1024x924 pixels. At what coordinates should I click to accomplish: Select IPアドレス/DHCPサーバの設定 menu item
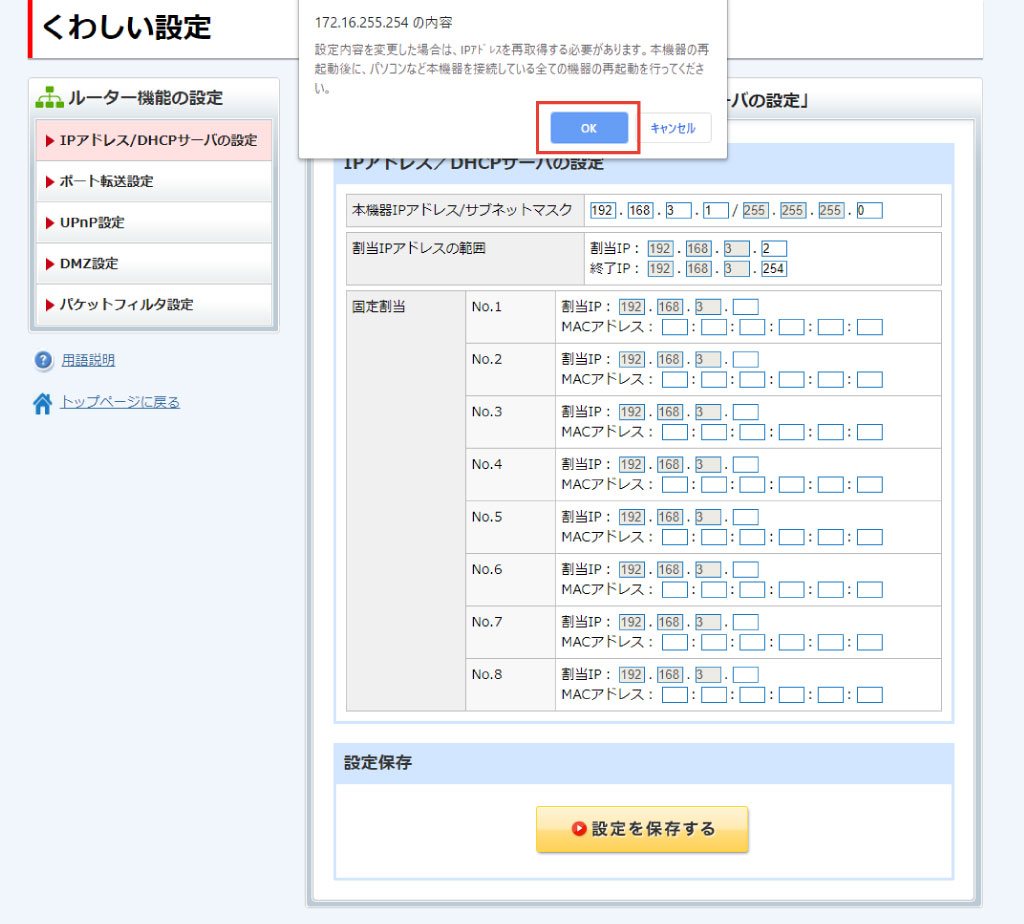pos(154,140)
